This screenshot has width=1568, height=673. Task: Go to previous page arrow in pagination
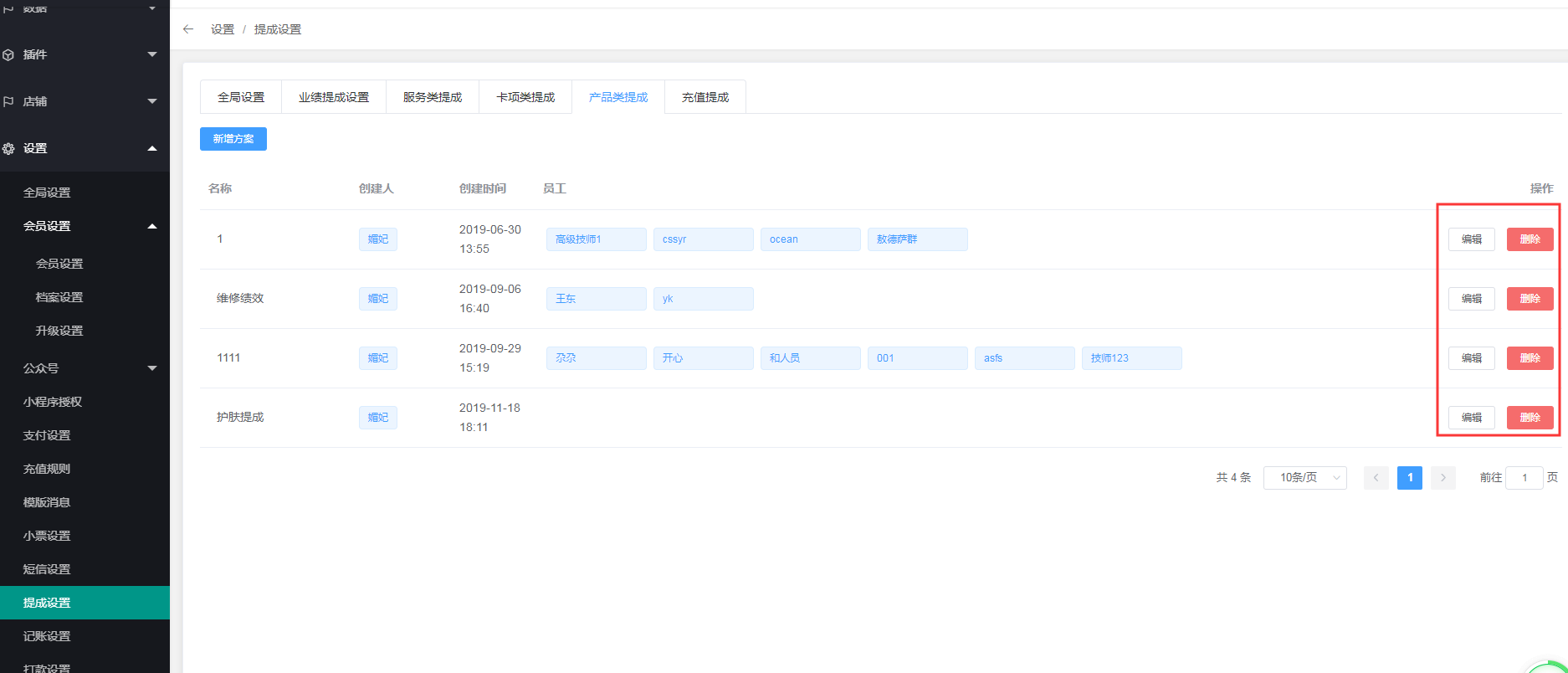coord(1376,477)
